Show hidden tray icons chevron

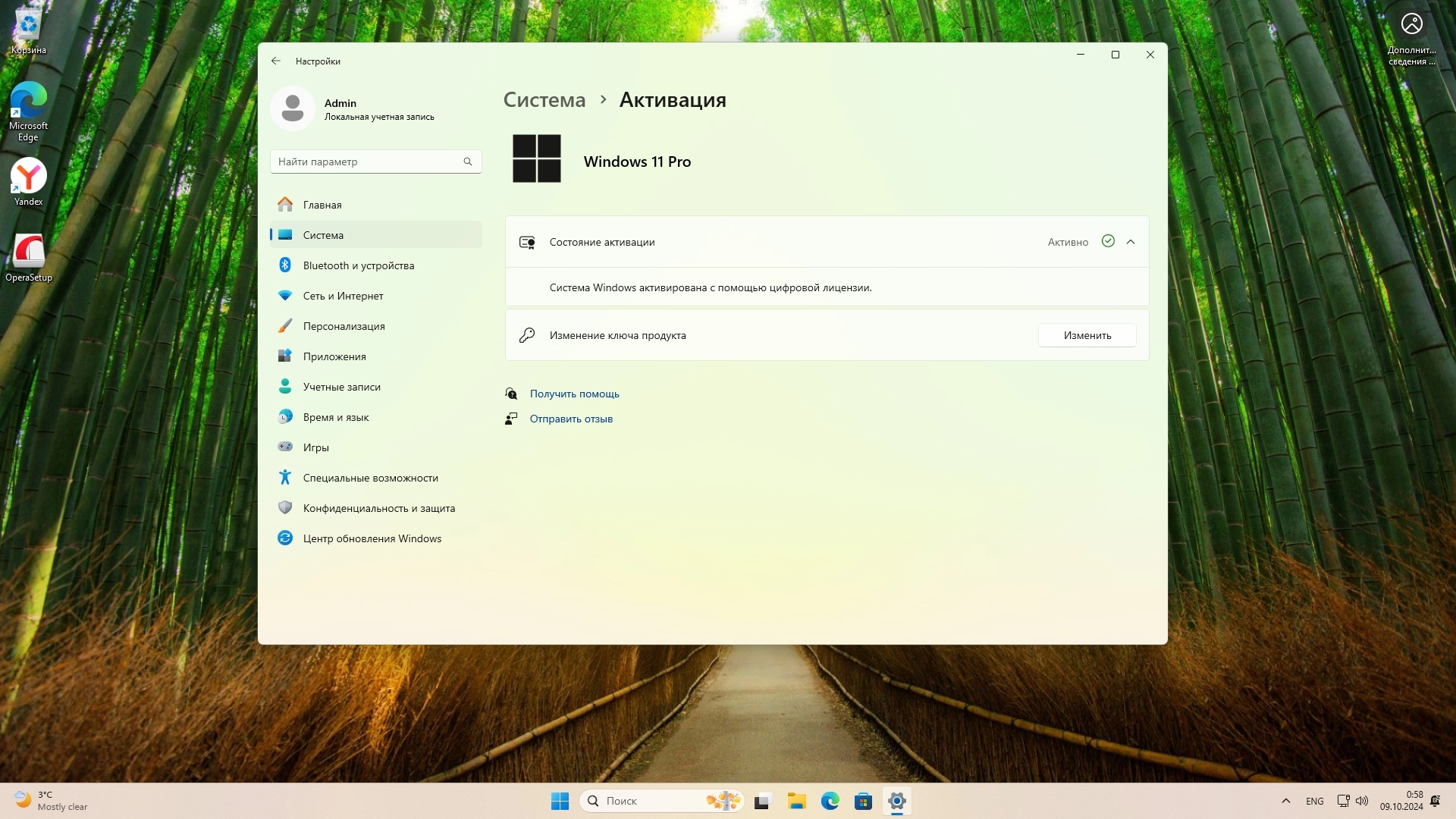pos(1285,801)
